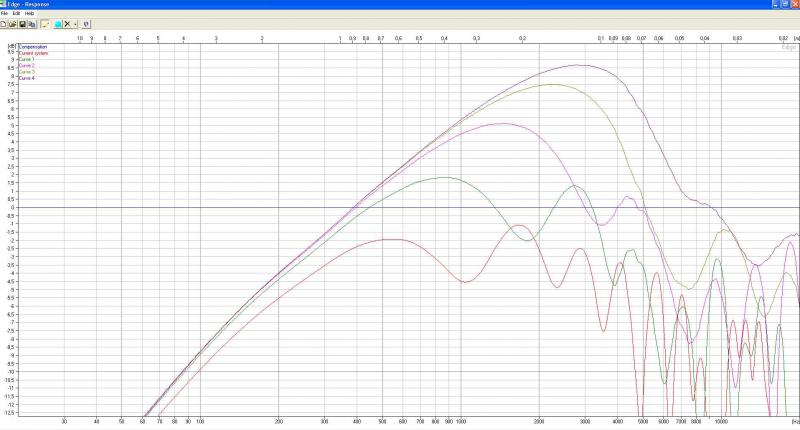Click the Edge application icon in title bar
Screen dimensions: 800x430
click(4, 4)
